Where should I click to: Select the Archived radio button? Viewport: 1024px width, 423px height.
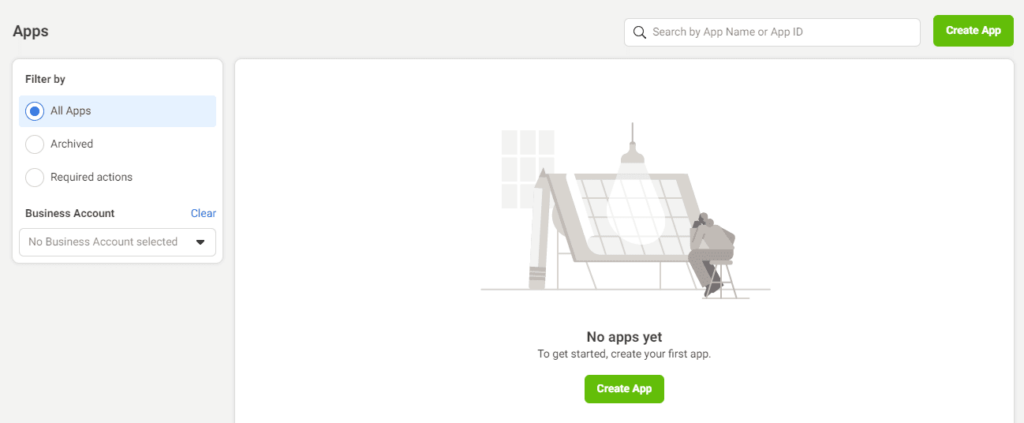coord(35,144)
